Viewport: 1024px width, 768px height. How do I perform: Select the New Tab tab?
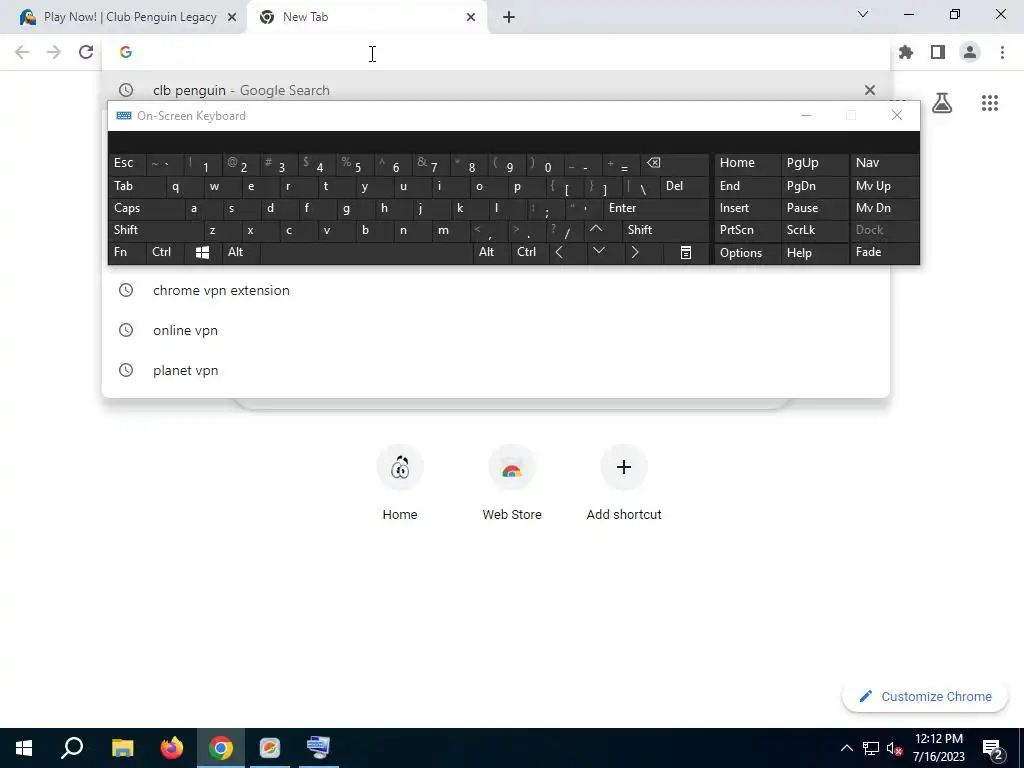tap(366, 17)
